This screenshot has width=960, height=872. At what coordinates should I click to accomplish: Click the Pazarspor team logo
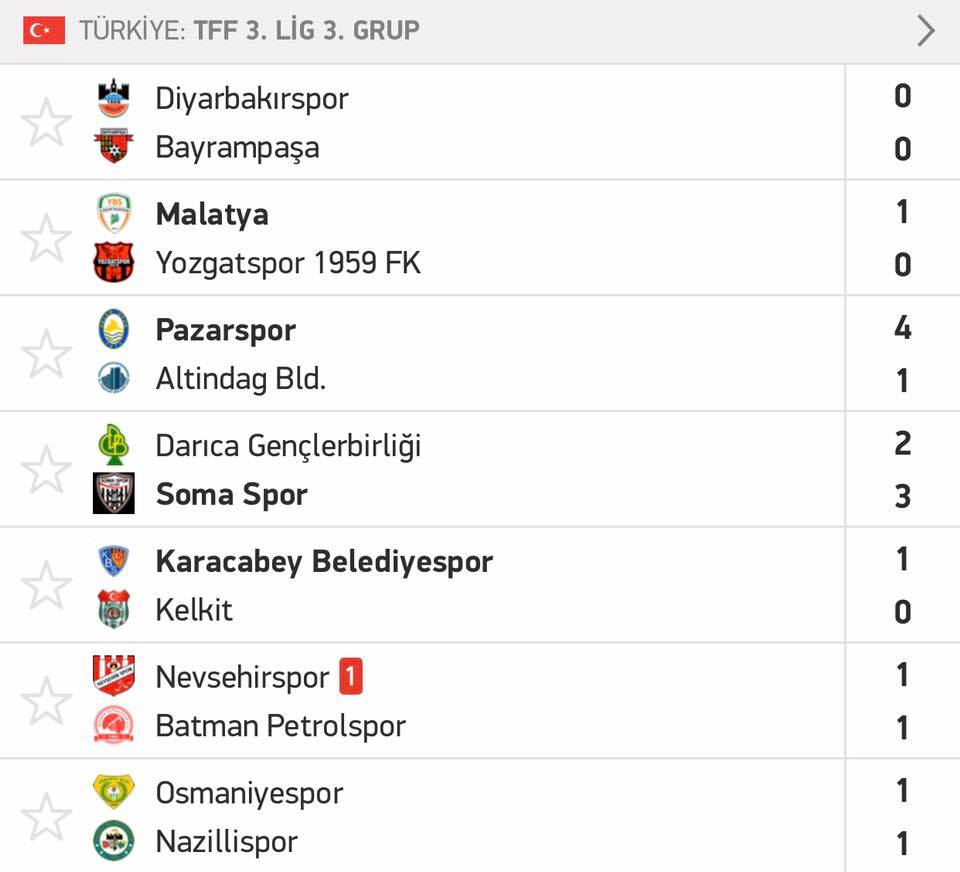[114, 329]
